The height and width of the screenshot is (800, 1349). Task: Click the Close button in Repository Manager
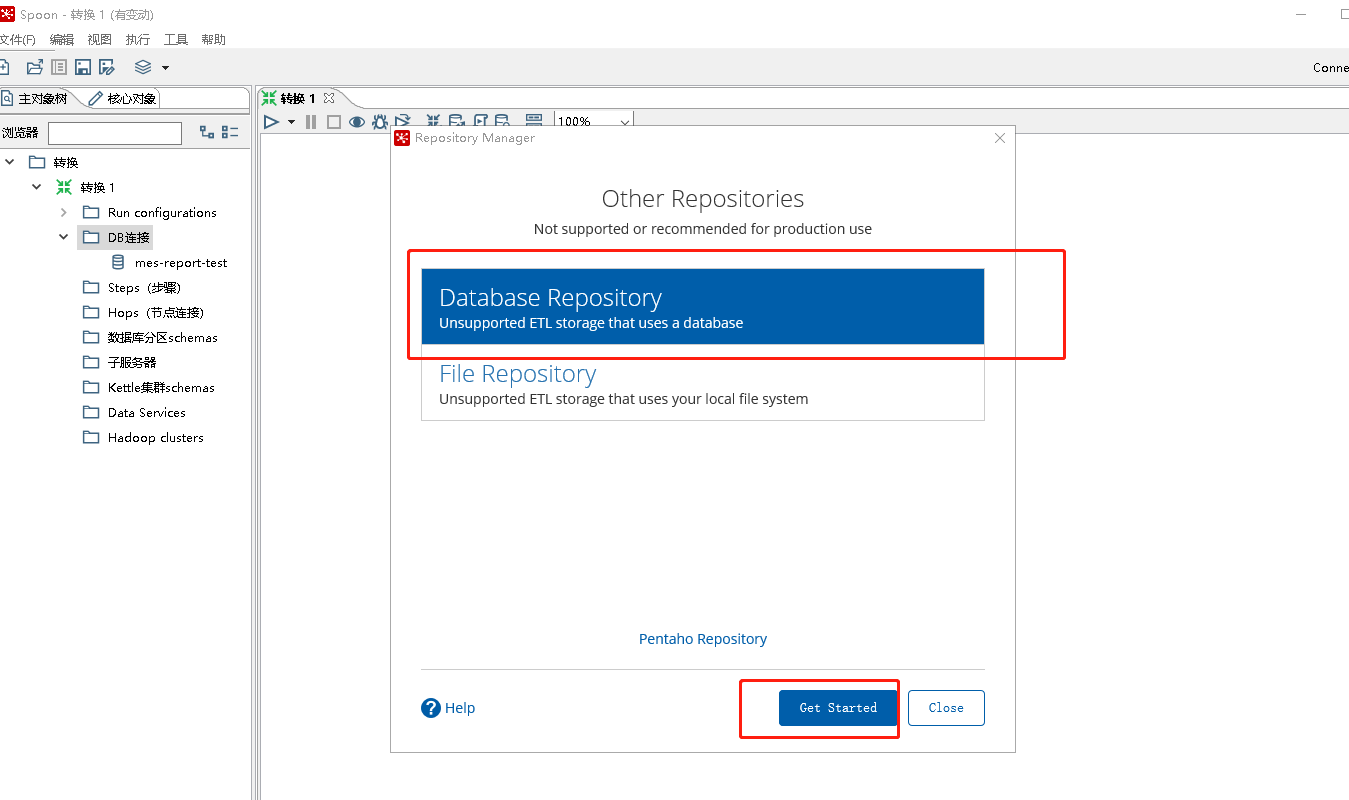tap(946, 708)
